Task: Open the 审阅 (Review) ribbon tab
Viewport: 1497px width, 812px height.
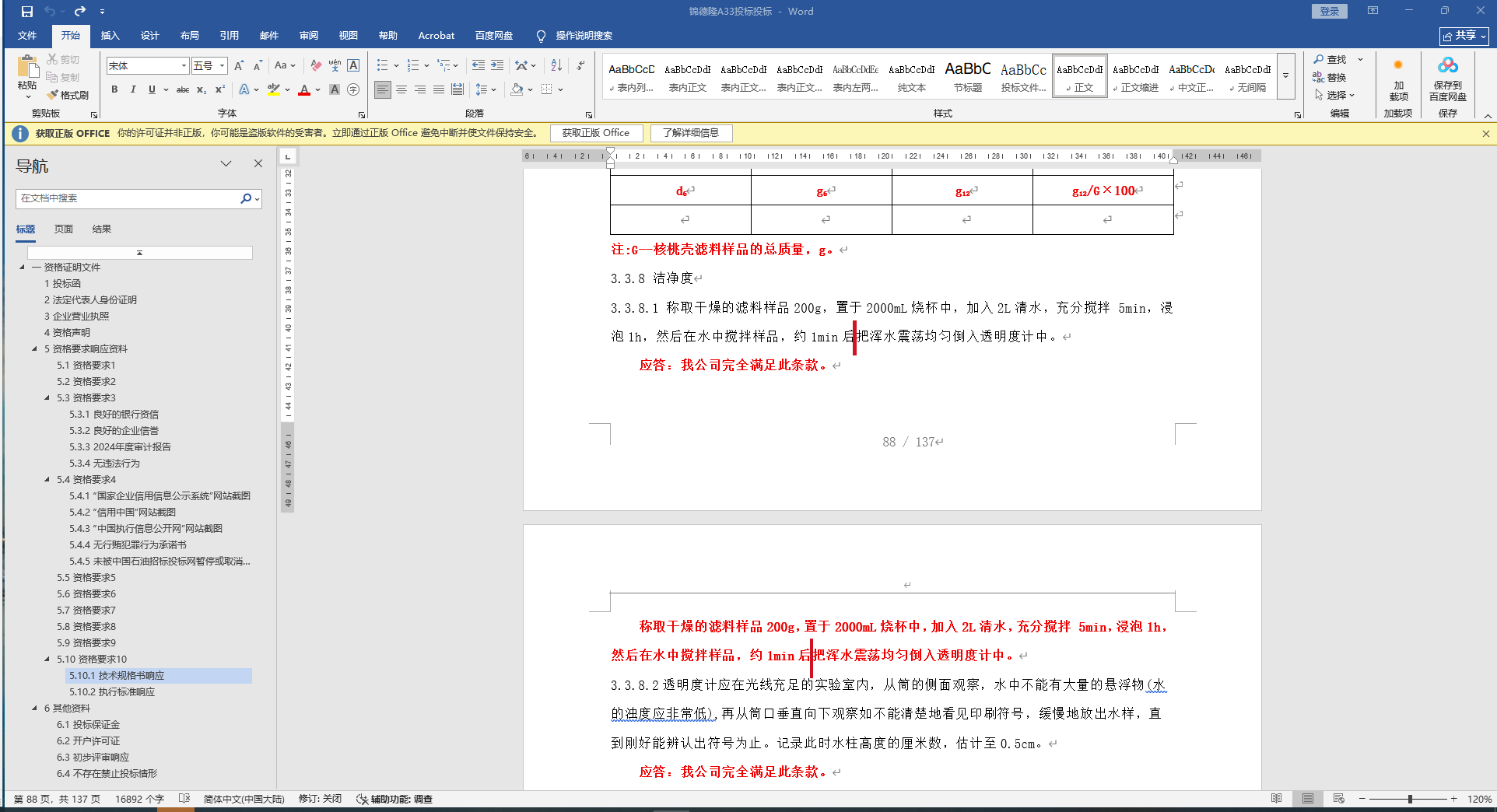Action: 308,36
